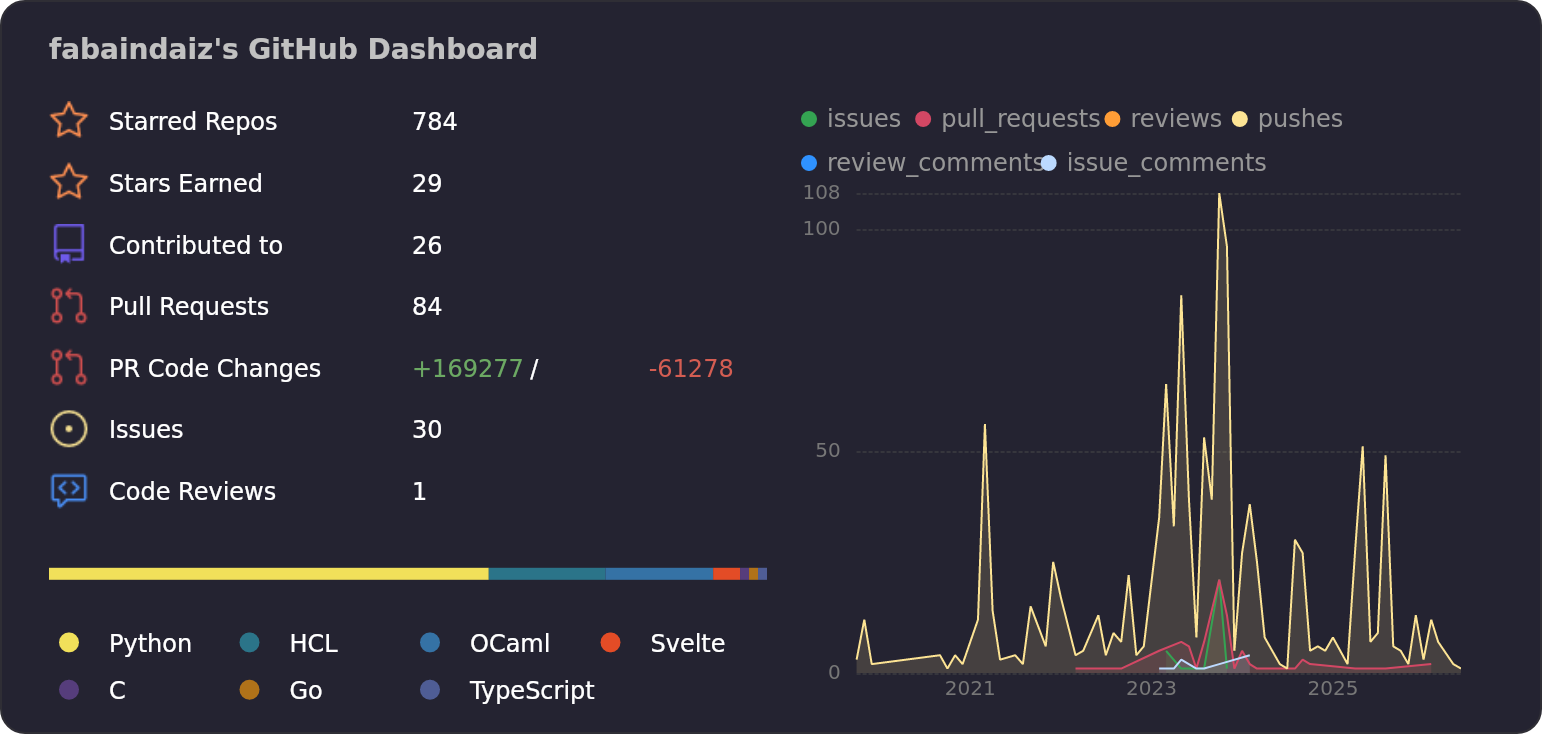Screen dimensions: 1542x734
Task: Click the Python yellow language dot
Action: click(68, 642)
